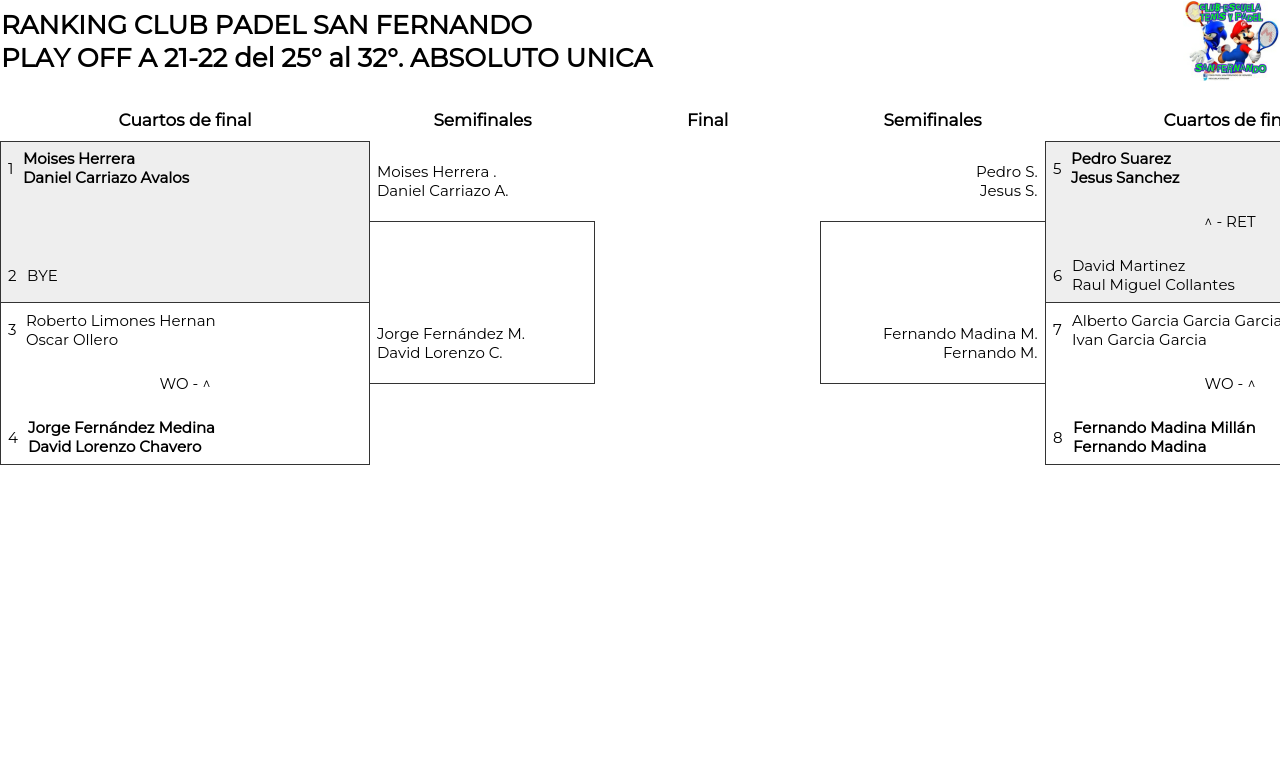Click semifinalist Fernando Madina M. and Fernando M.
This screenshot has width=1280, height=763.
[x=960, y=343]
